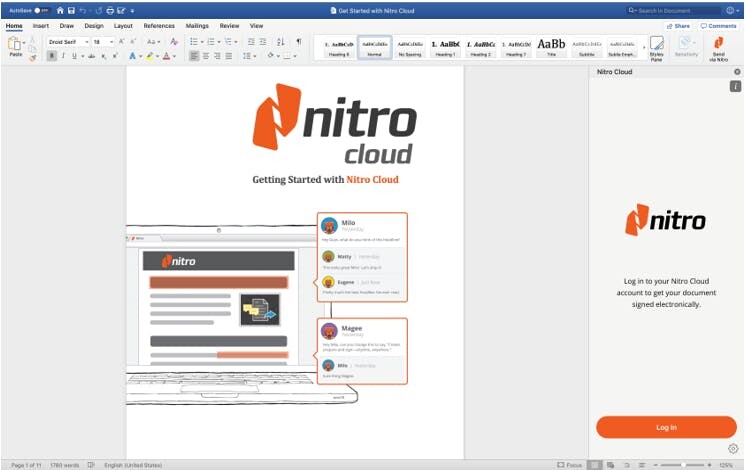
Task: Open Nitro Cloud panel settings gear
Action: click(x=733, y=449)
